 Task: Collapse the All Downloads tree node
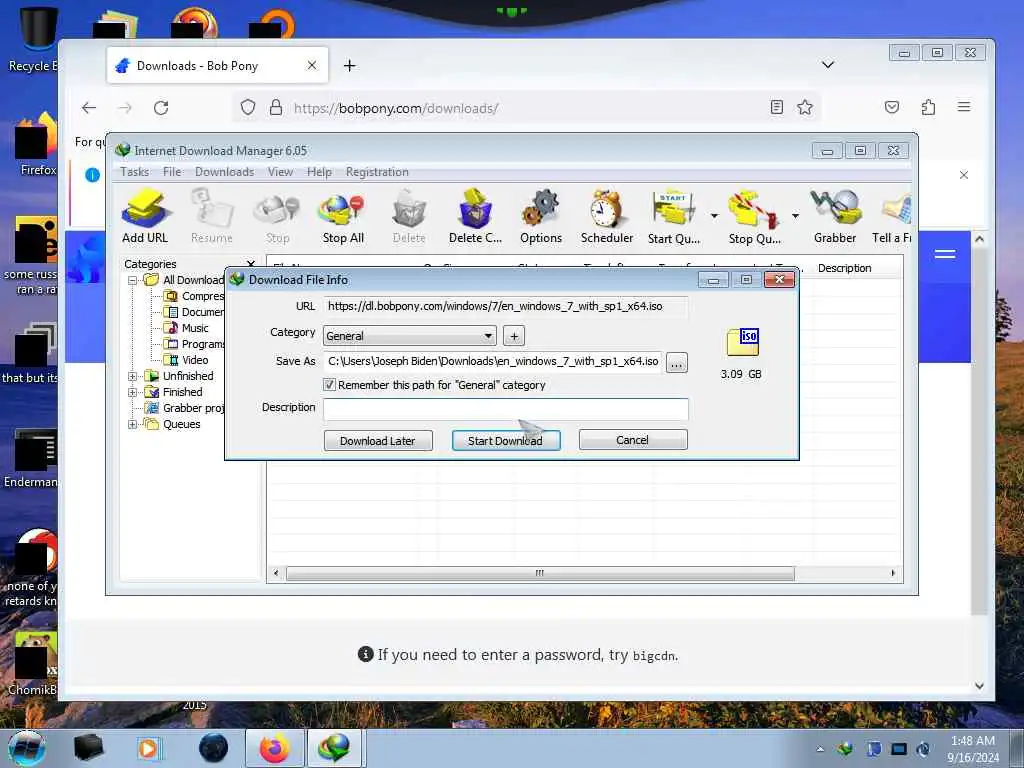click(x=133, y=280)
